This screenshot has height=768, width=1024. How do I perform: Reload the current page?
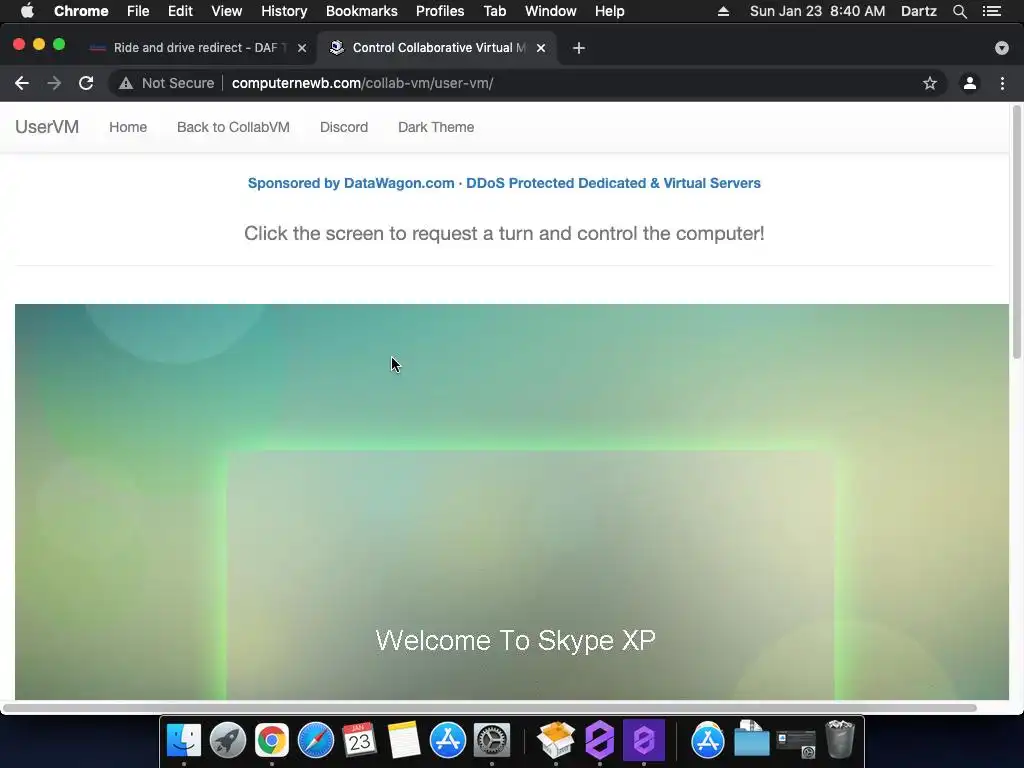point(86,83)
